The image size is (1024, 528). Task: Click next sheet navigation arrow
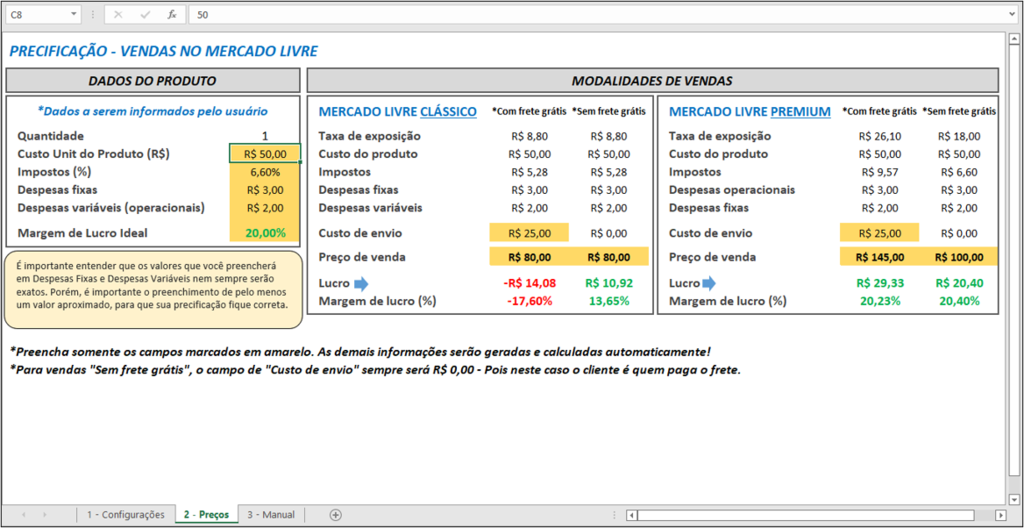tap(45, 515)
